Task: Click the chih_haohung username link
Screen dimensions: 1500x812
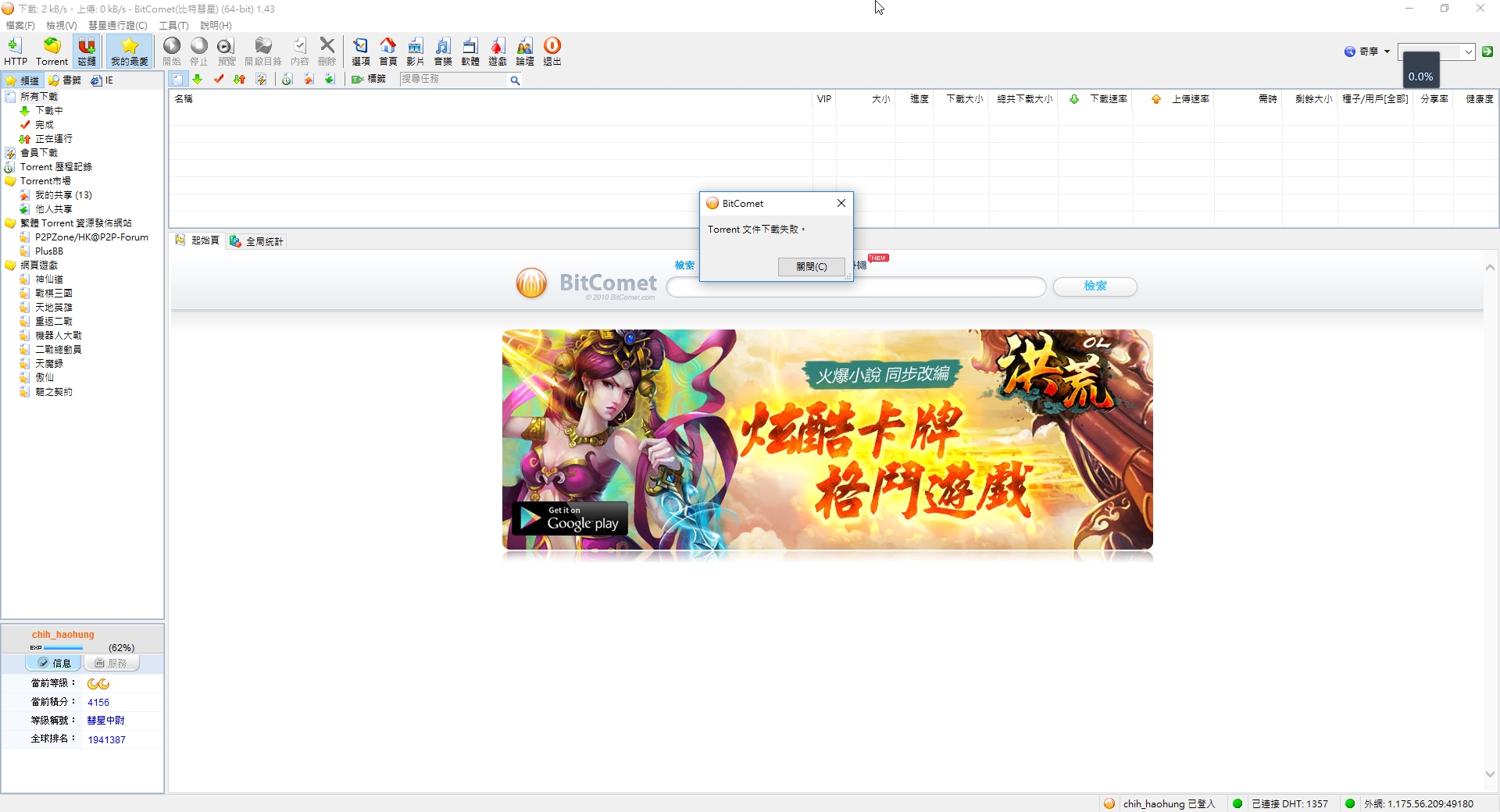Action: tap(62, 635)
